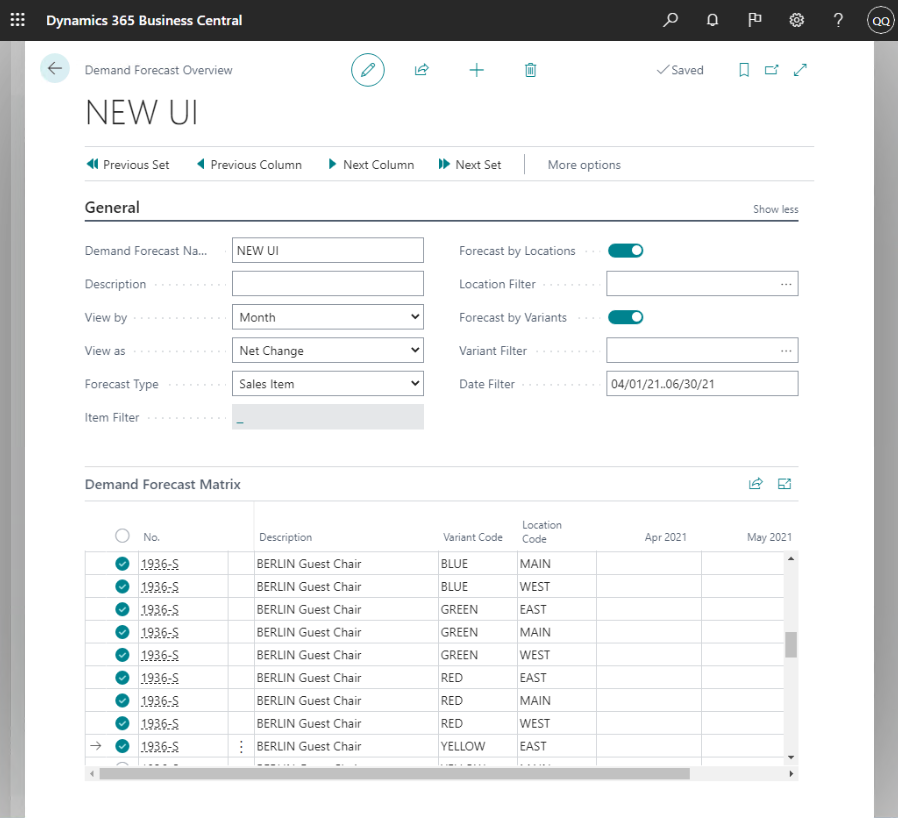The height and width of the screenshot is (819, 898).
Task: Open the notifications bell
Action: click(712, 20)
